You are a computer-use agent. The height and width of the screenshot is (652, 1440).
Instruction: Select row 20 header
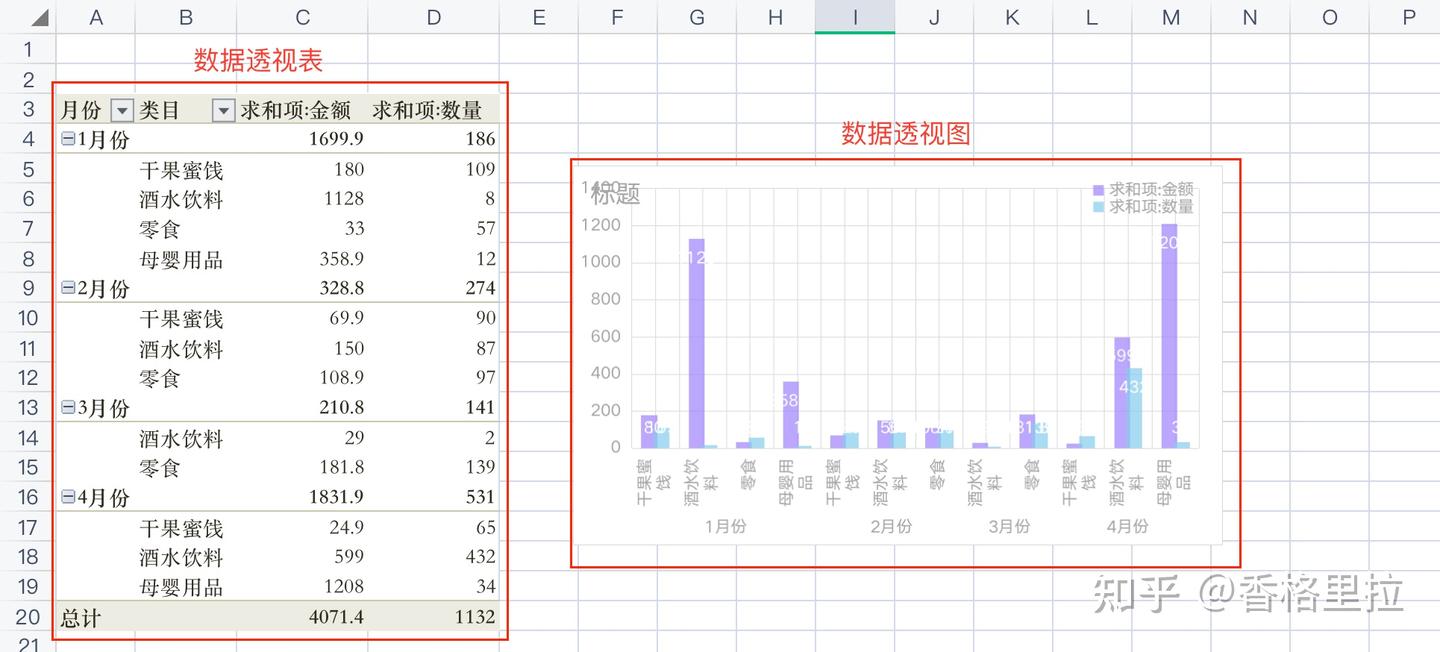point(28,617)
